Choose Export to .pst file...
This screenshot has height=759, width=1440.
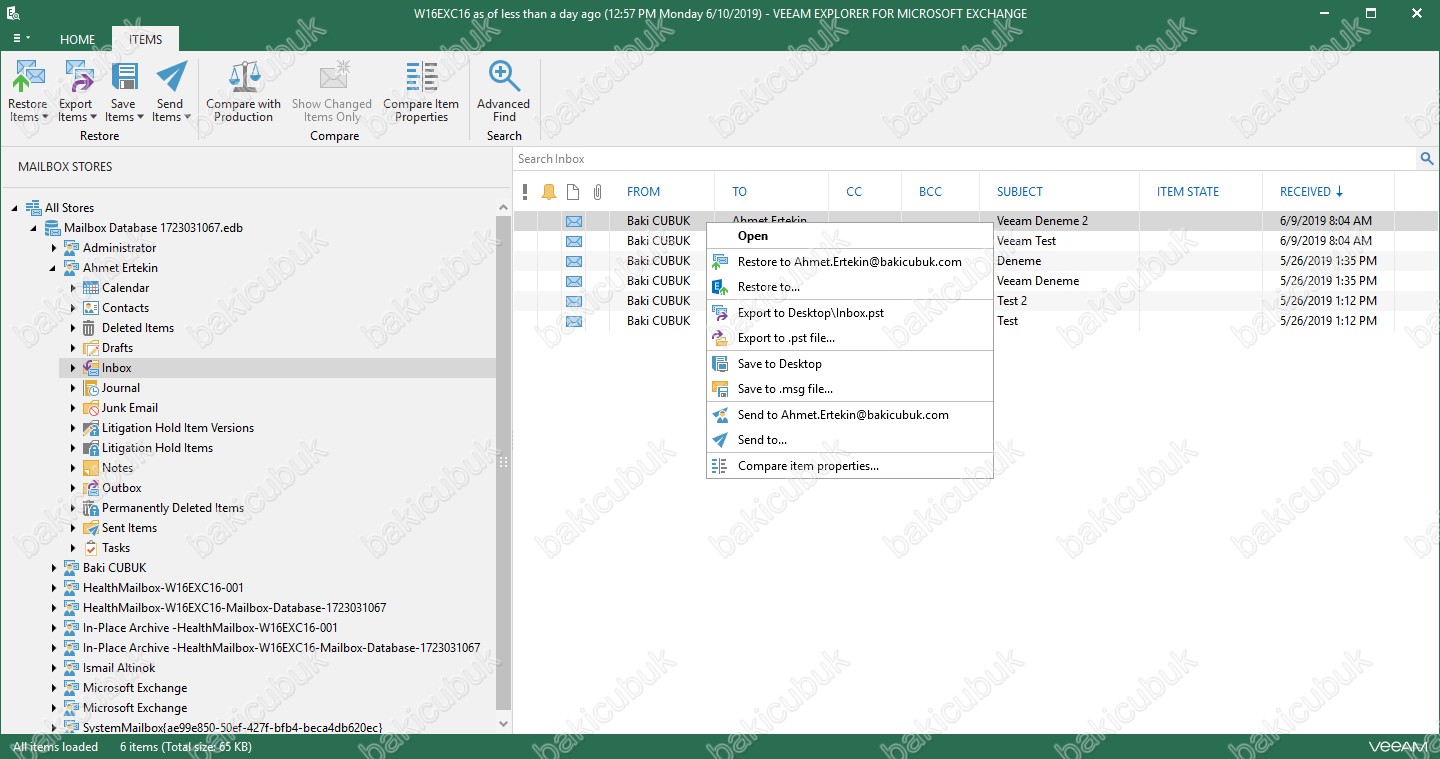pyautogui.click(x=849, y=338)
